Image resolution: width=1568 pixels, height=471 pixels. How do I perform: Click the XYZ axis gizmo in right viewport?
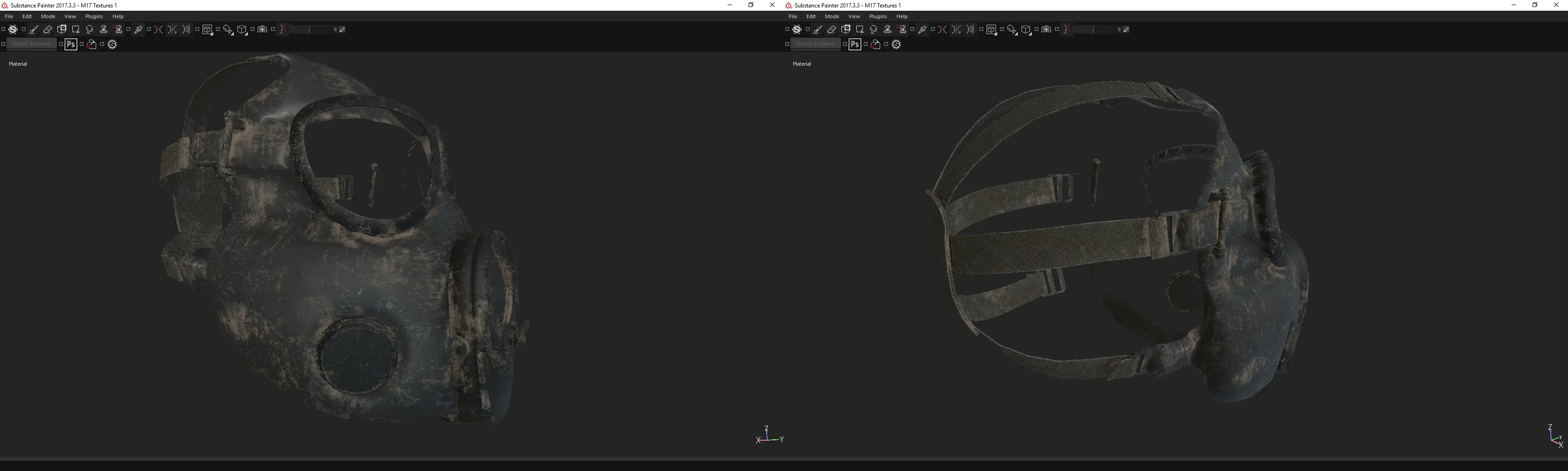[1555, 436]
